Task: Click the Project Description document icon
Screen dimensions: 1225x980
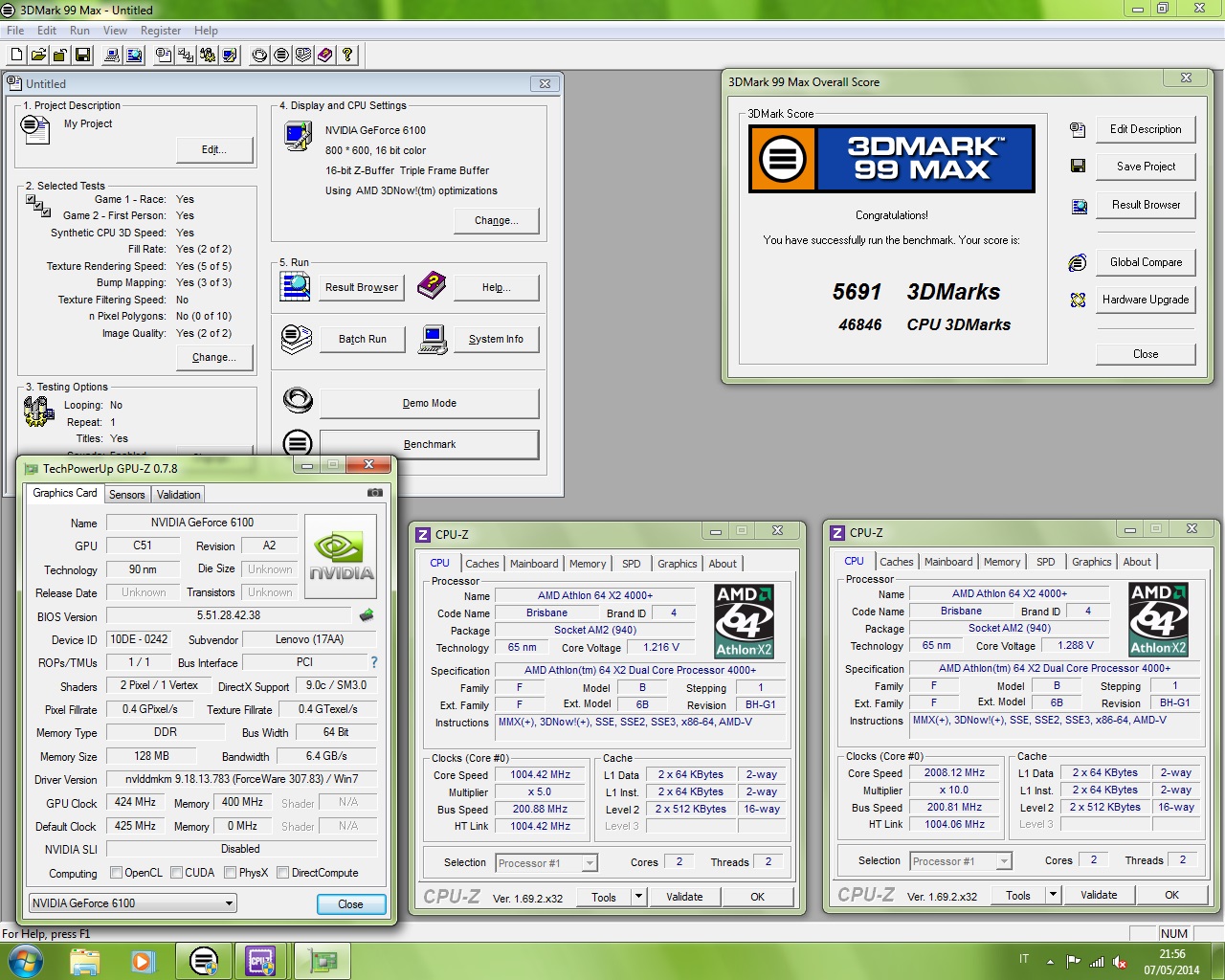Action: pyautogui.click(x=35, y=129)
